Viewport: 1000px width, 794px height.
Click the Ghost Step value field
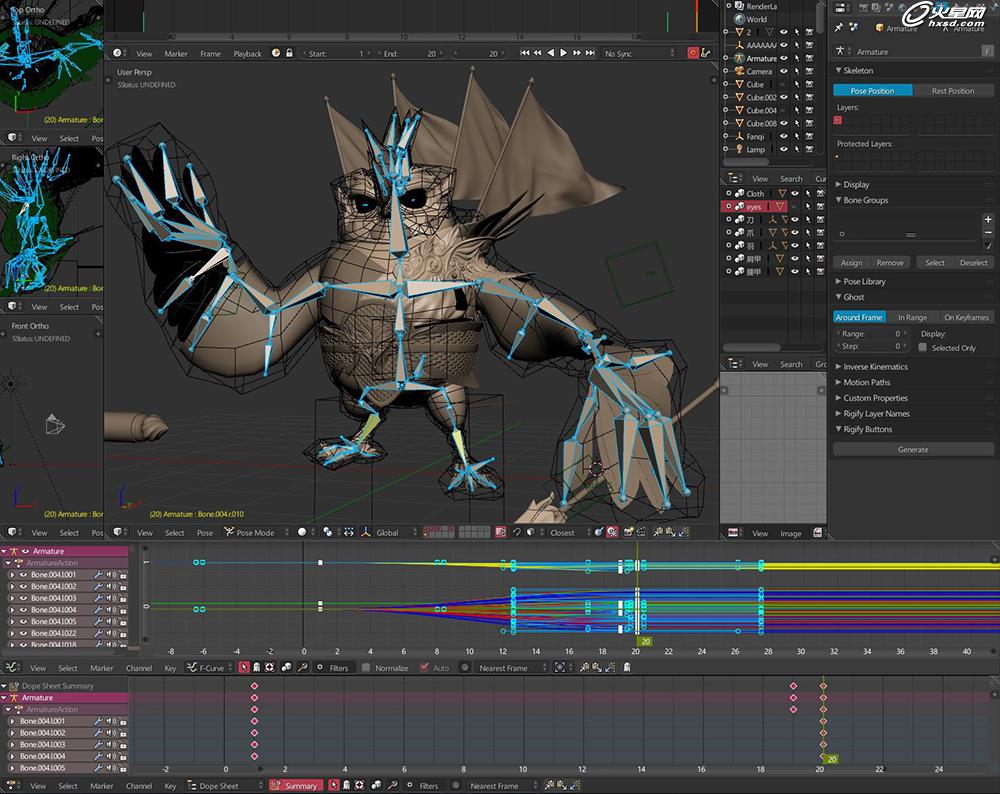(x=872, y=346)
